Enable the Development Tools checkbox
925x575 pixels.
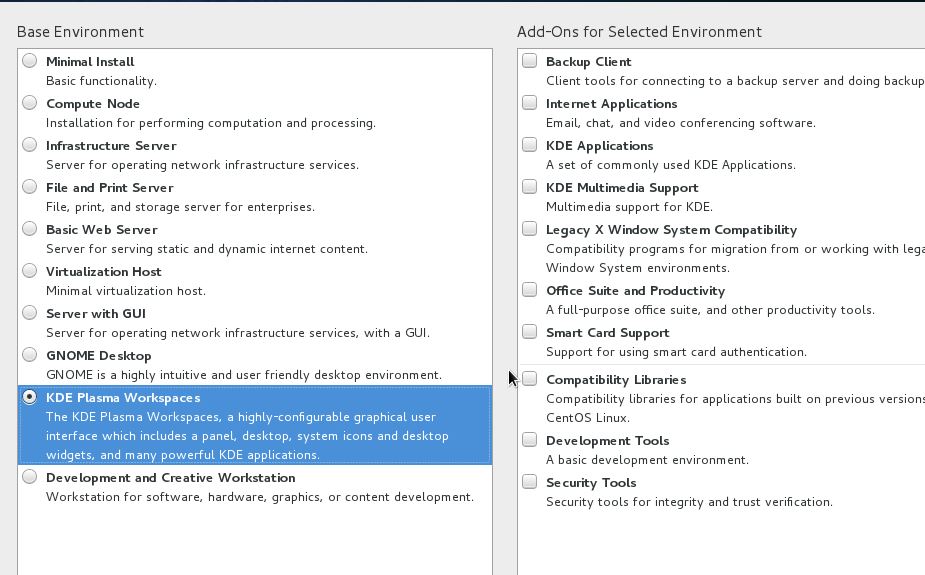pyautogui.click(x=529, y=440)
